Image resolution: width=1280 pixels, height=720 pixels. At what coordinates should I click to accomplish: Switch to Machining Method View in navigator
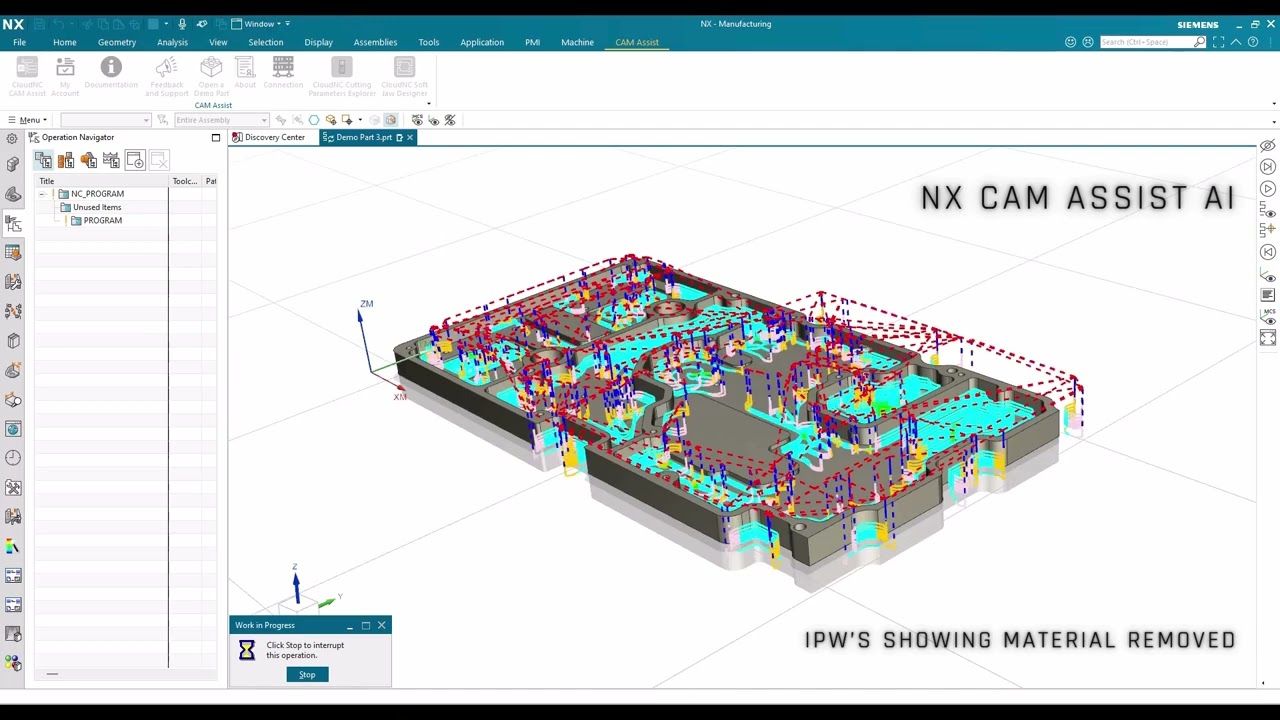[111, 160]
